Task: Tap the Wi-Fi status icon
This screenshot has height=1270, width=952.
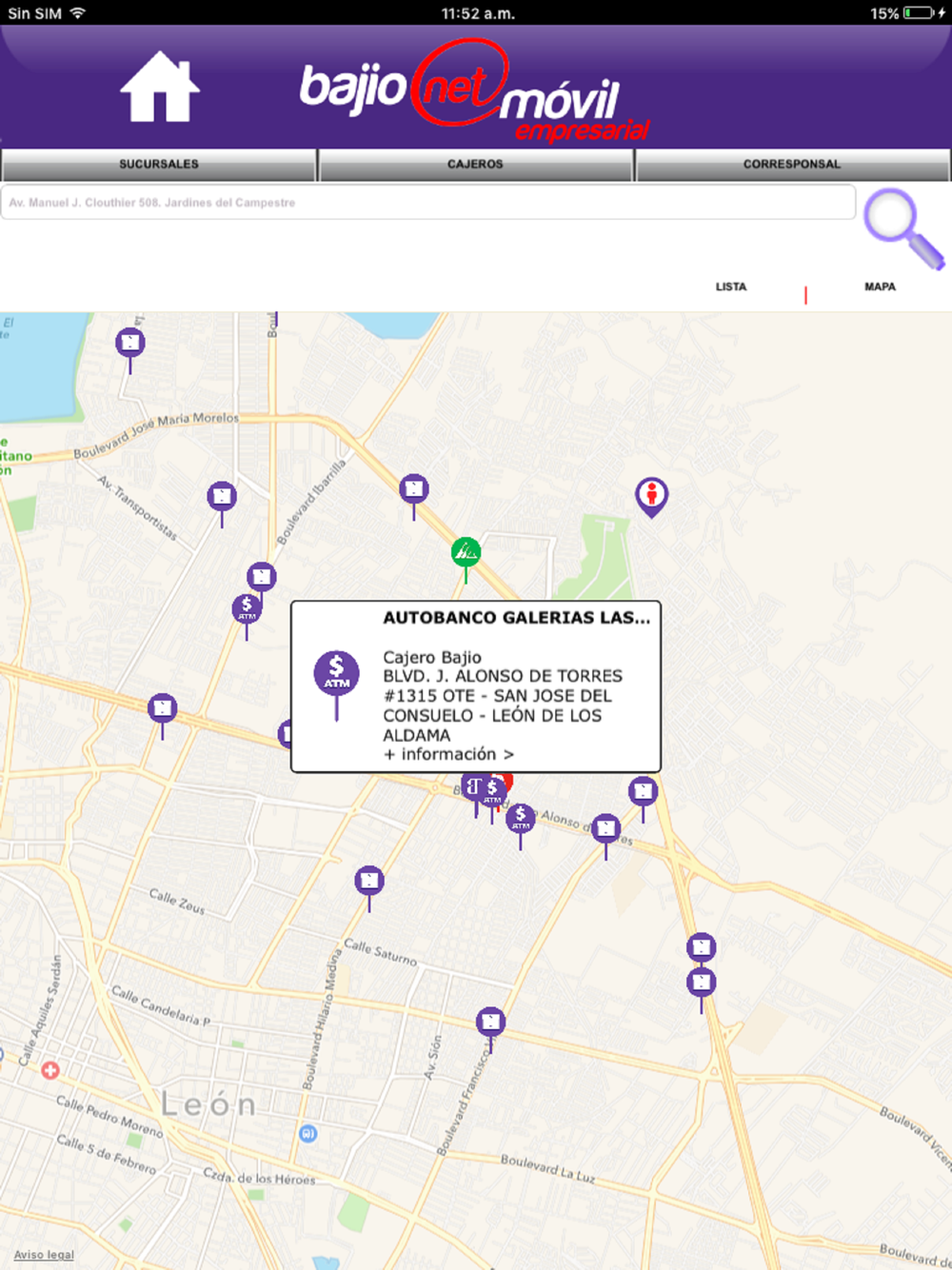Action: (78, 13)
